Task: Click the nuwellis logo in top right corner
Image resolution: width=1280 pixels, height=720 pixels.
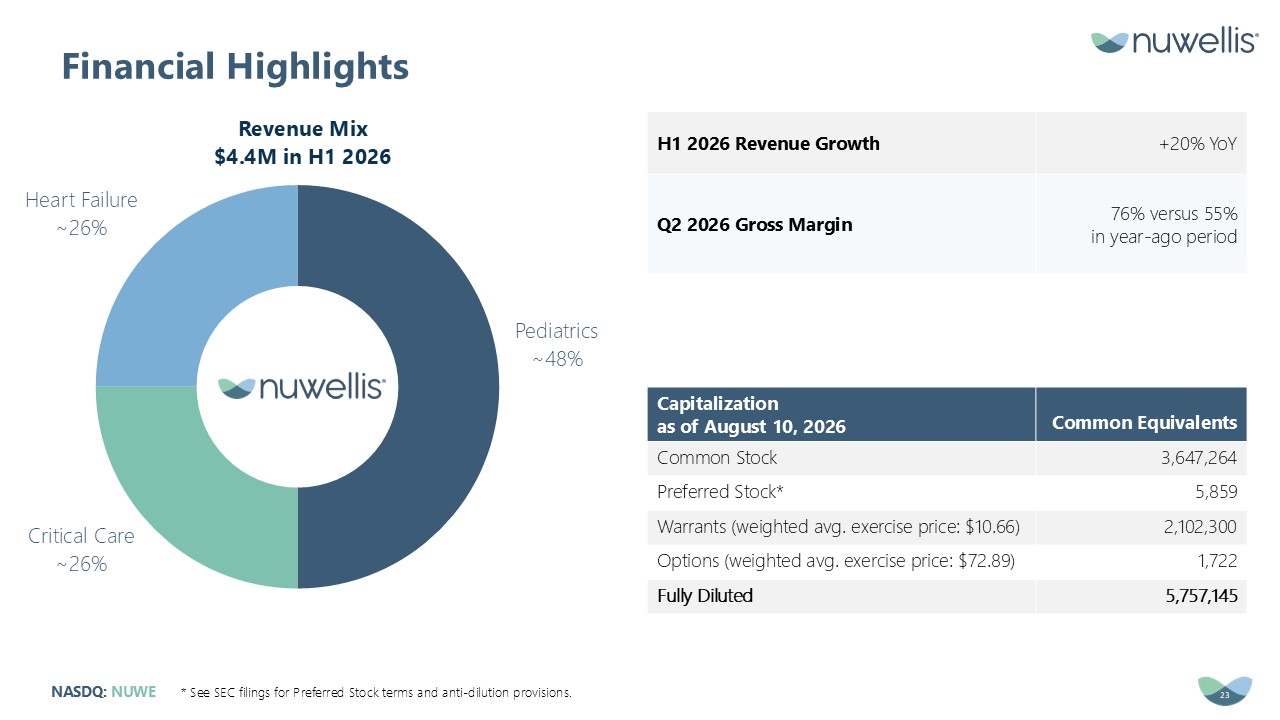Action: tap(1174, 41)
